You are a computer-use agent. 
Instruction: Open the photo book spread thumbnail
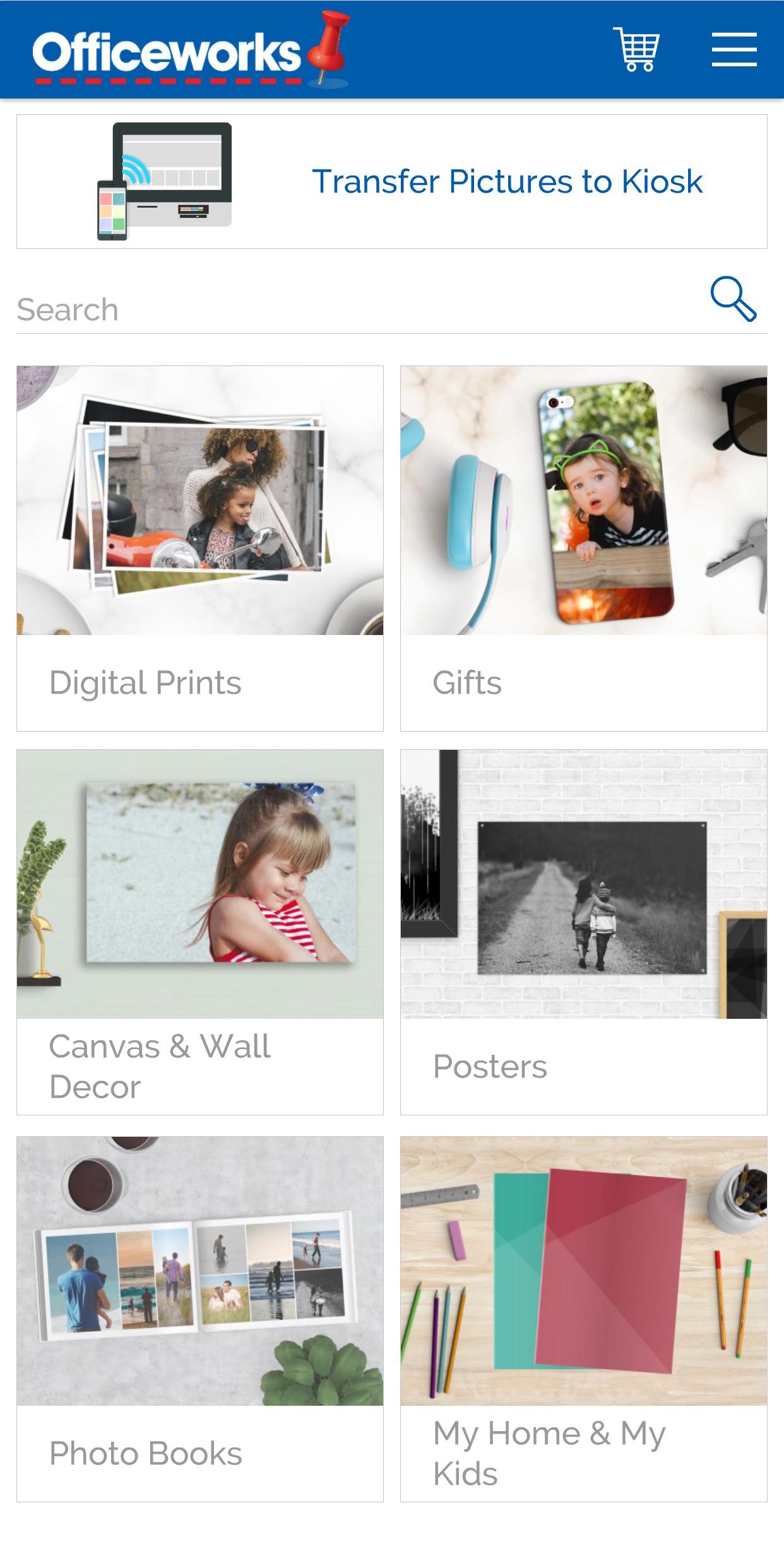(x=200, y=1271)
